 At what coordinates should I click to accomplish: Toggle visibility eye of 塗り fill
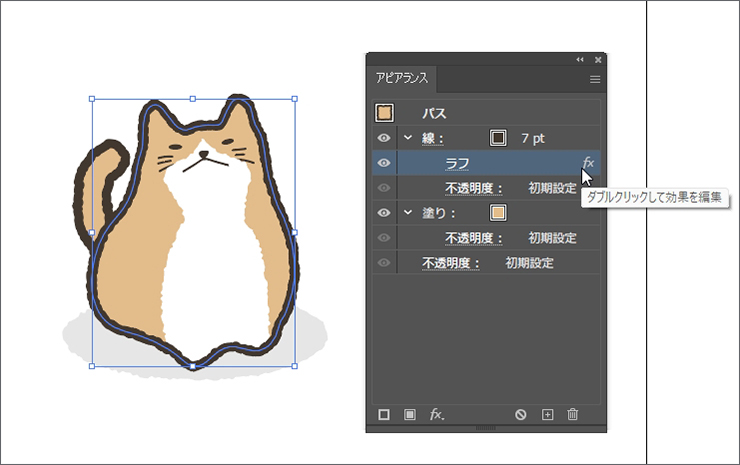click(384, 213)
